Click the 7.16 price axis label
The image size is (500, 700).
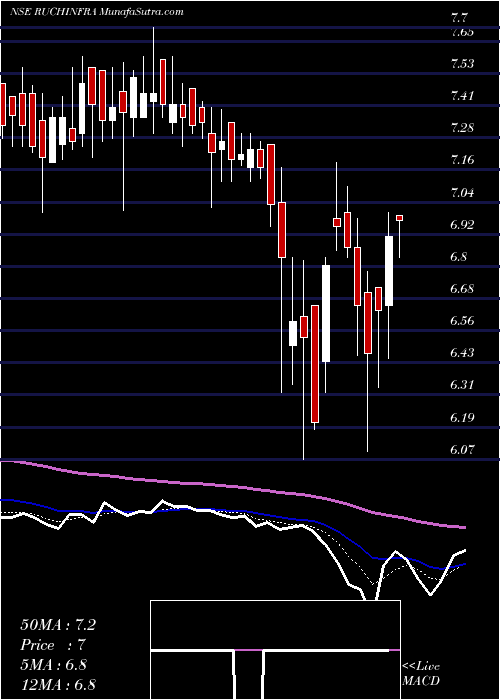pyautogui.click(x=462, y=160)
